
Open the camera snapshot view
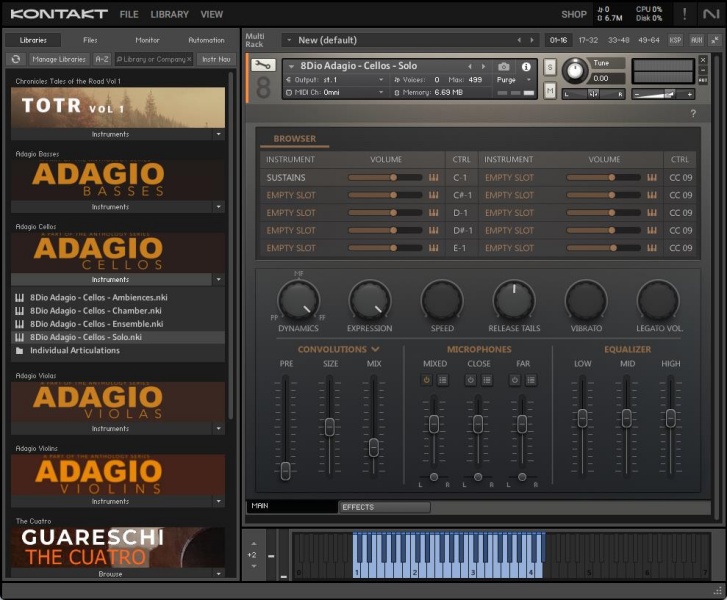click(x=504, y=66)
